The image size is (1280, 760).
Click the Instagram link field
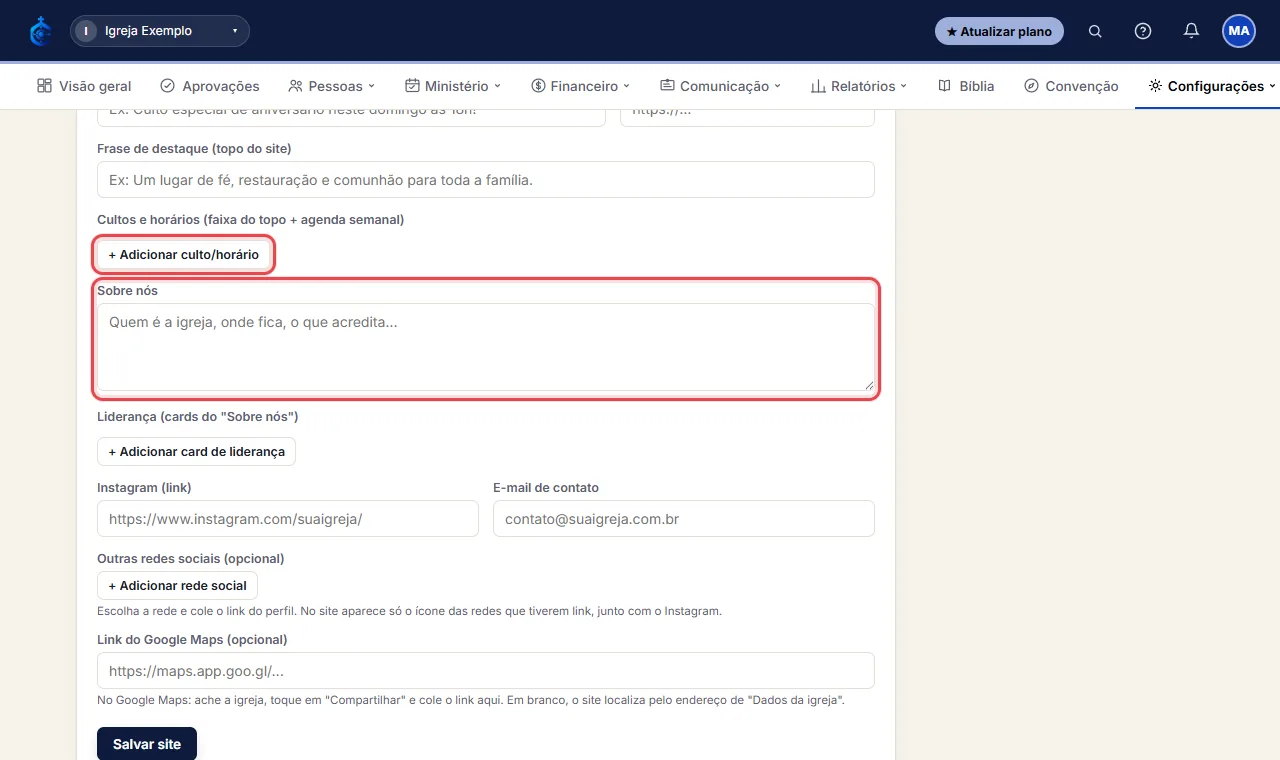tap(288, 519)
